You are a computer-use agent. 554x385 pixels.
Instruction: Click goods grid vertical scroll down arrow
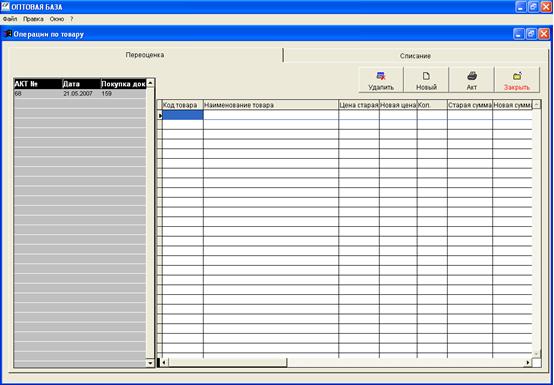tap(536, 354)
